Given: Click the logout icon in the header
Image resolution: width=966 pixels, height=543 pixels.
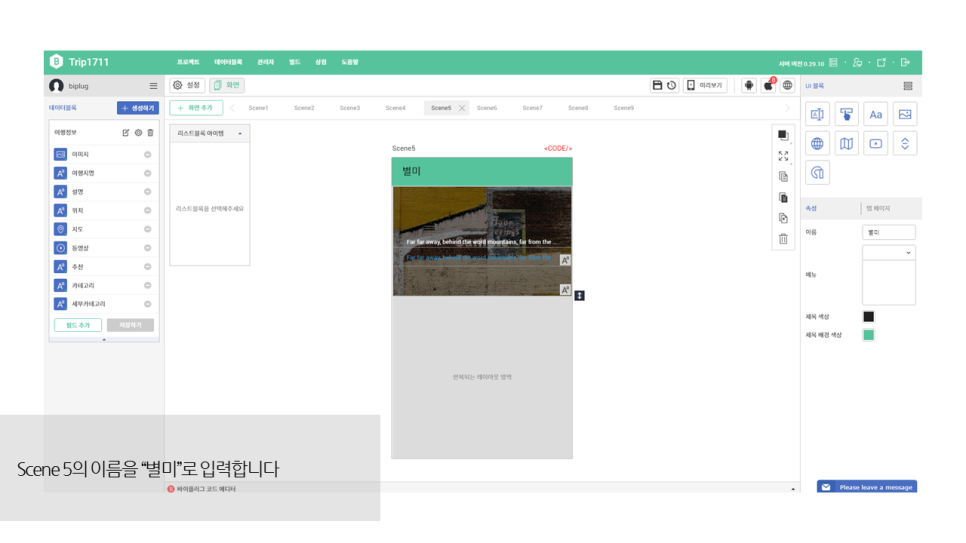Looking at the screenshot, I should [905, 62].
